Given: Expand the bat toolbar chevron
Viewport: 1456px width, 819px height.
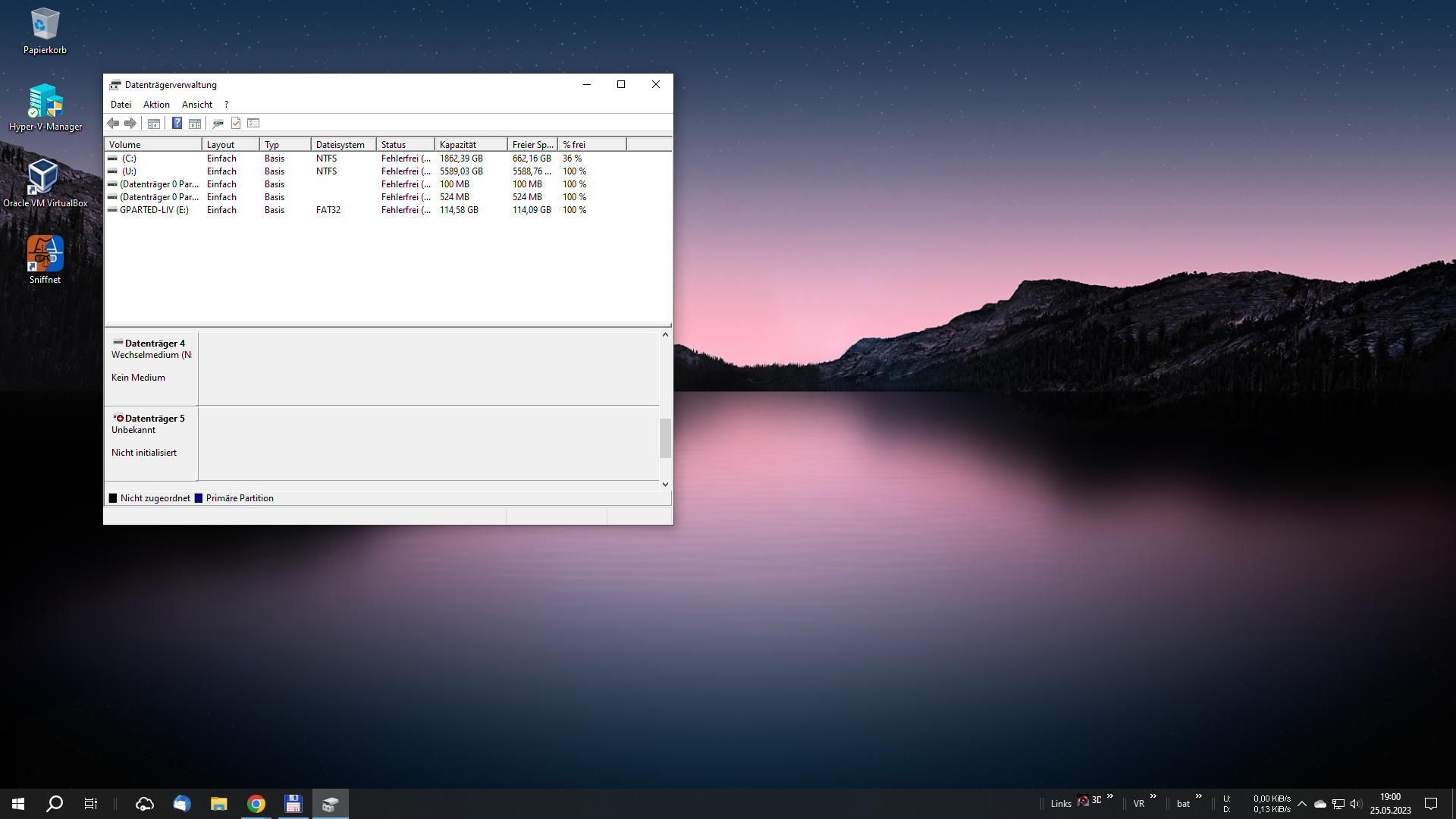Looking at the screenshot, I should click(x=1199, y=796).
